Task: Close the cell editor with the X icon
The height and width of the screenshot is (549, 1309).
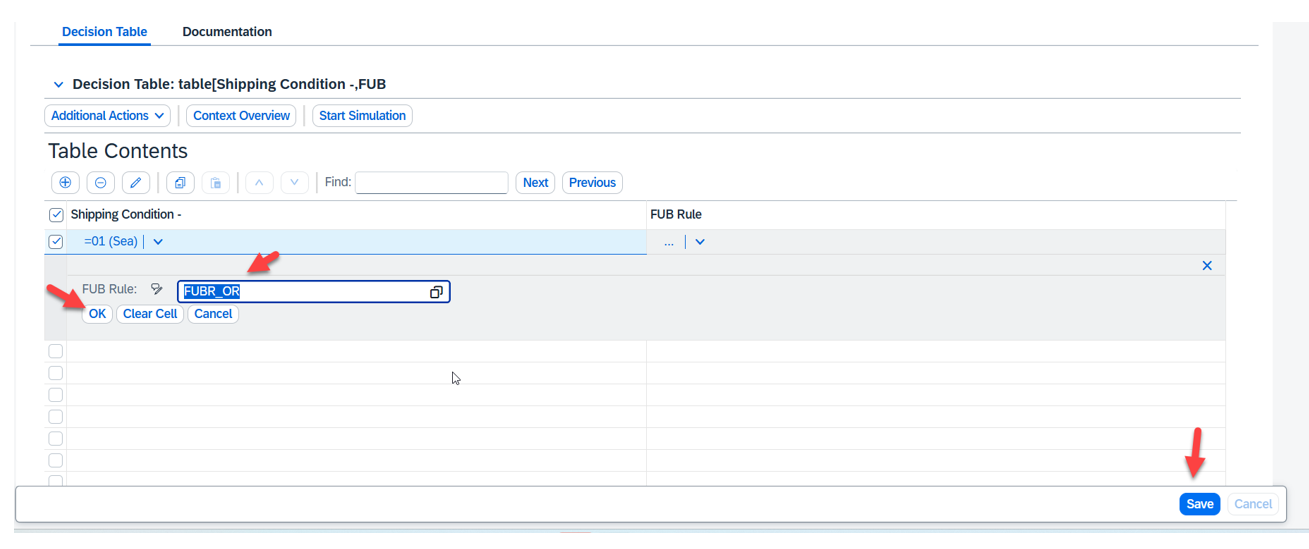Action: click(x=1207, y=266)
